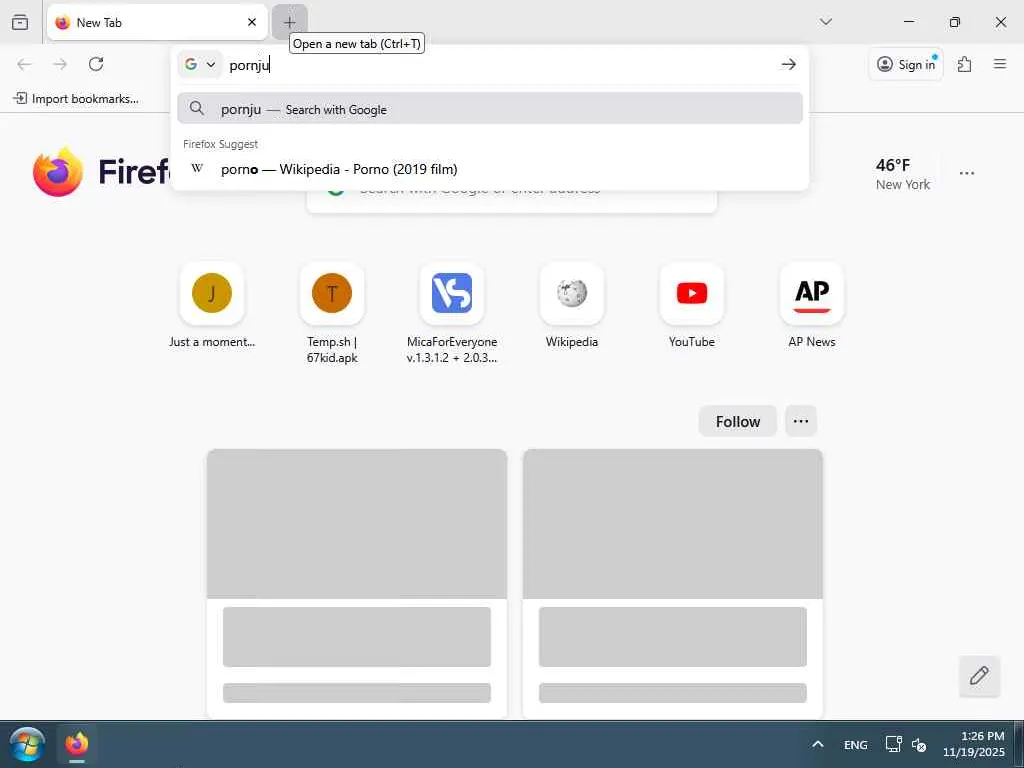Show hidden tray icons chevron
The height and width of the screenshot is (768, 1024).
point(817,744)
